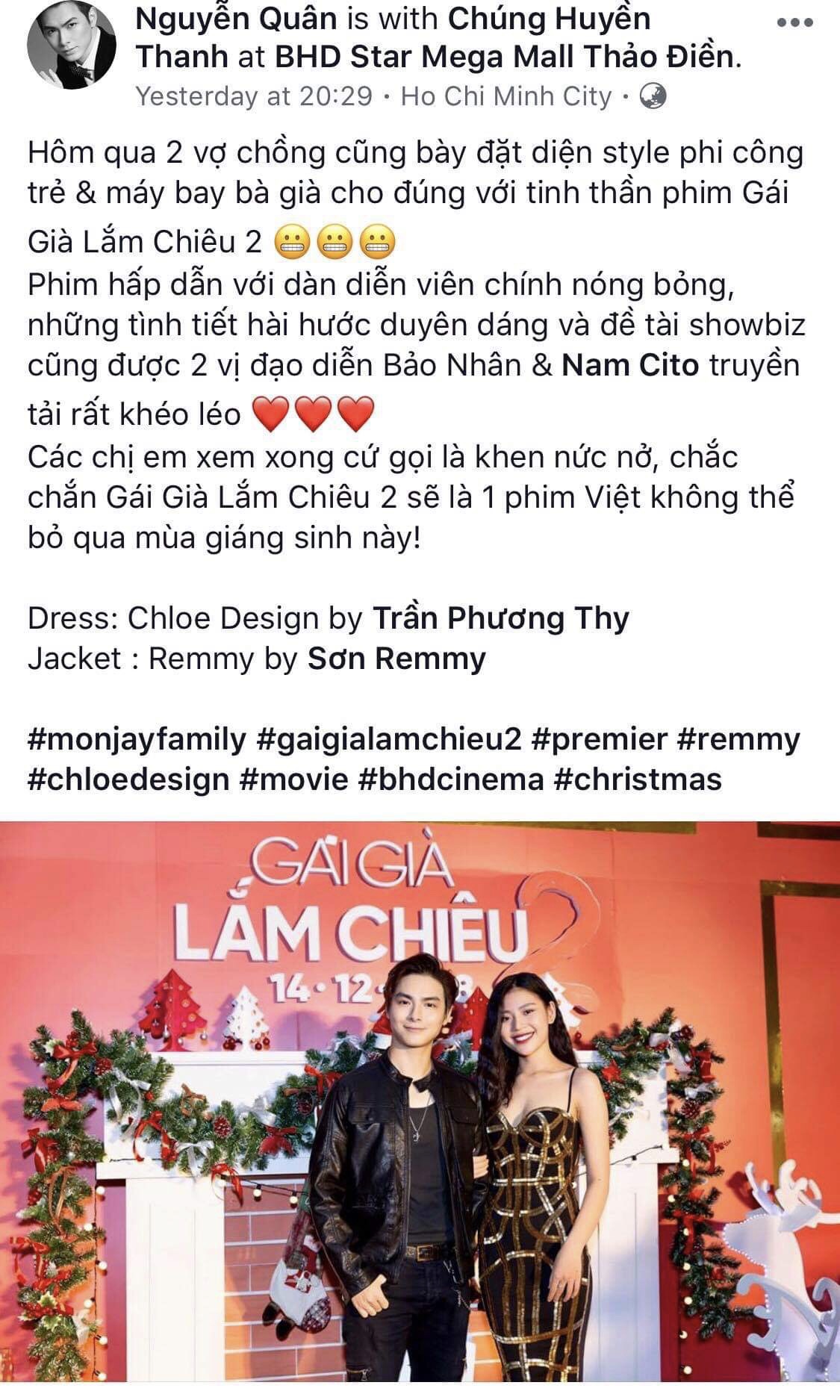
Task: Open Trần Phương Thy's tagged profile
Action: (x=501, y=618)
